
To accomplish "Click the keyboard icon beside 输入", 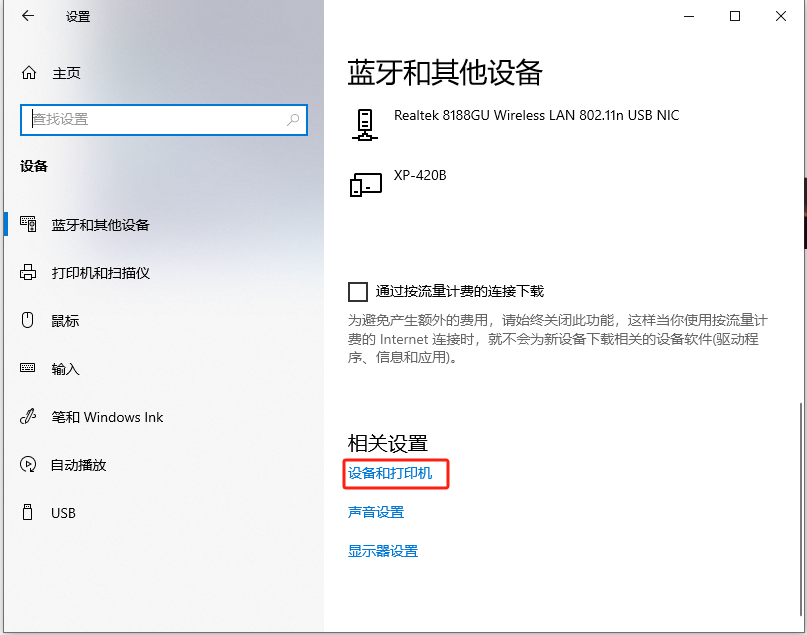I will point(28,367).
